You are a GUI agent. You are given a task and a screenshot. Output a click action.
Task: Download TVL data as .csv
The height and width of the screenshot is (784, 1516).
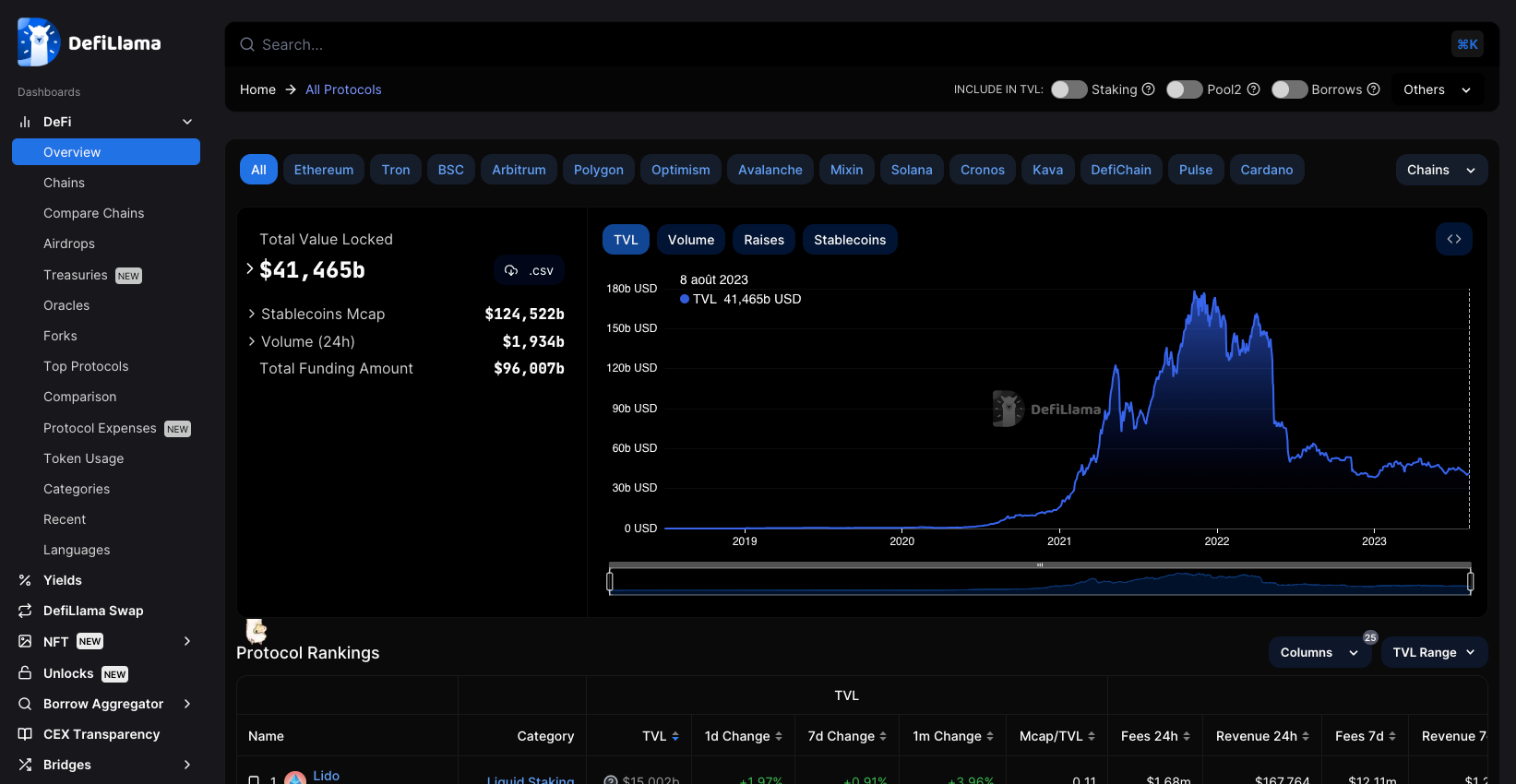pyautogui.click(x=529, y=270)
